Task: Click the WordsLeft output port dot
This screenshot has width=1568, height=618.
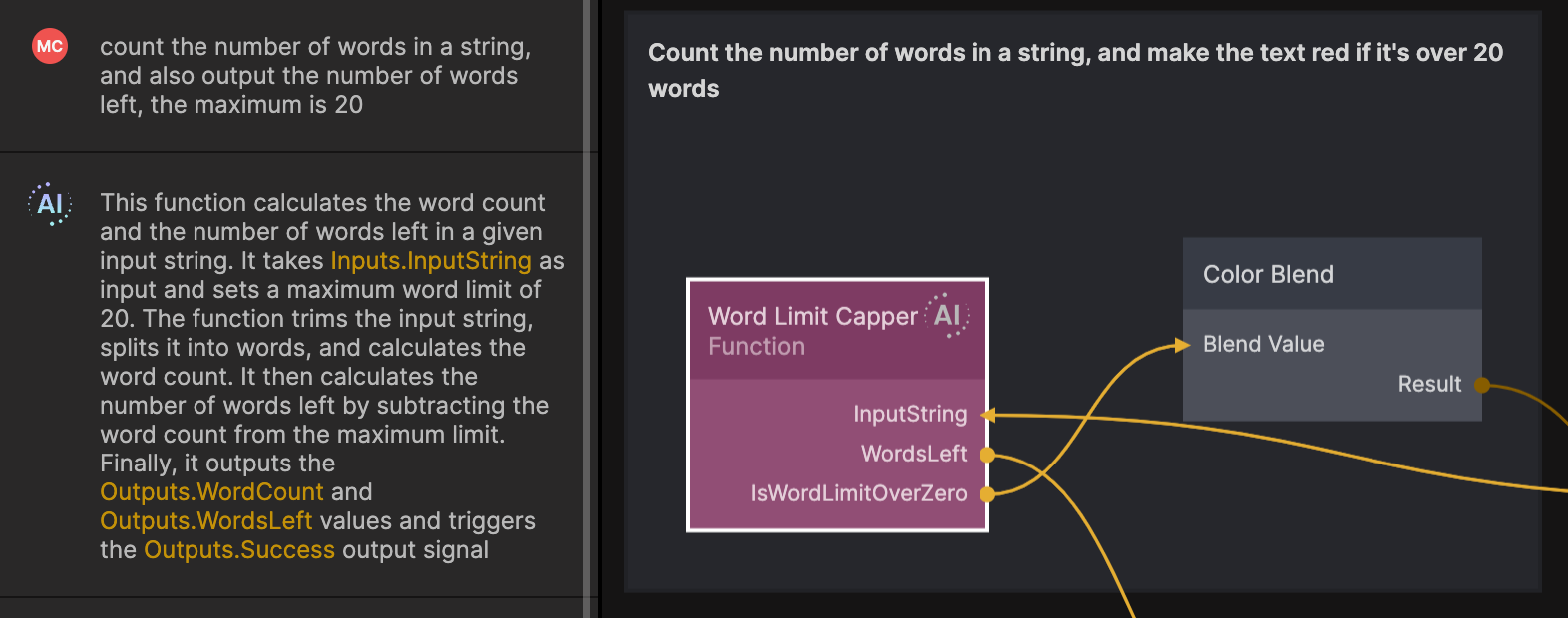Action: click(x=986, y=455)
